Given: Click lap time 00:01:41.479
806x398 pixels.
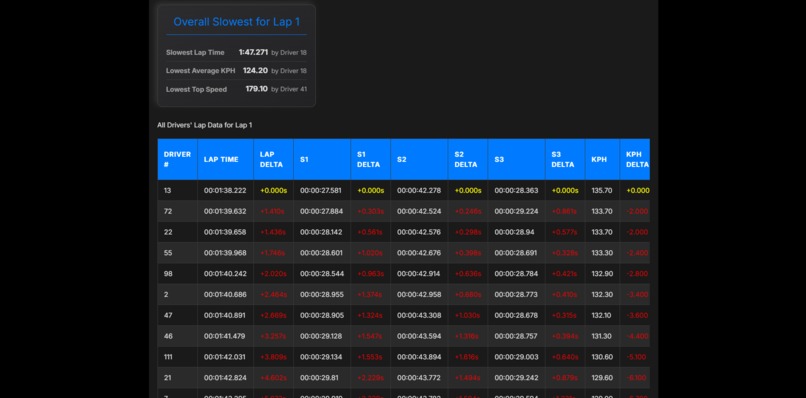Looking at the screenshot, I should pyautogui.click(x=225, y=336).
